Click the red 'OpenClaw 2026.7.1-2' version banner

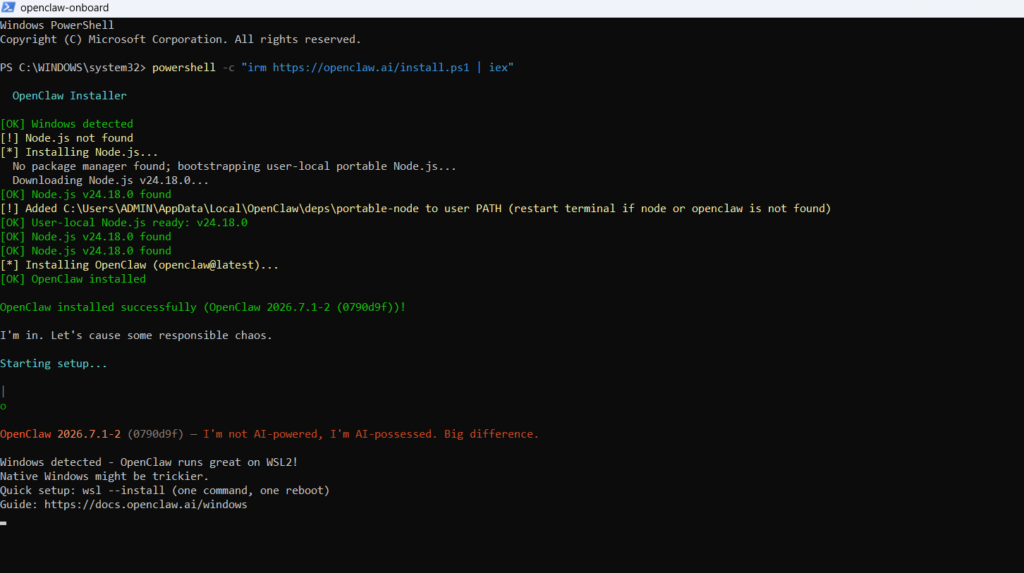[x=60, y=434]
